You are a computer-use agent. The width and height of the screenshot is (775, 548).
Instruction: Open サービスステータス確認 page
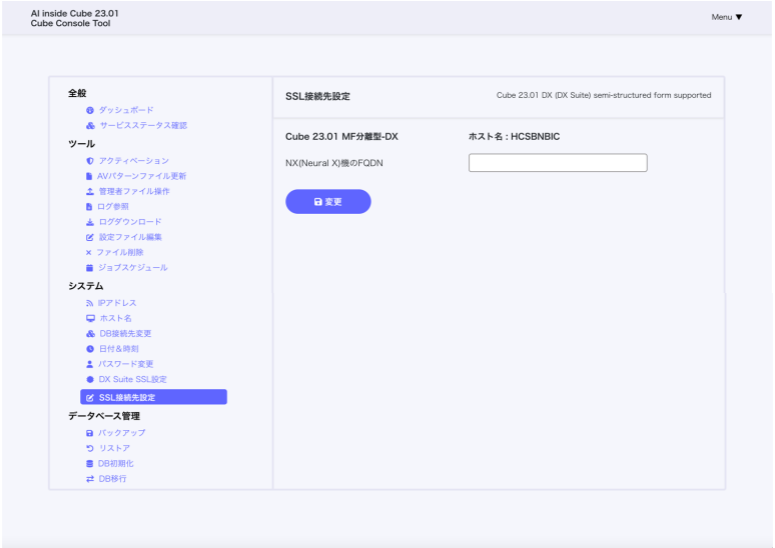pos(142,126)
